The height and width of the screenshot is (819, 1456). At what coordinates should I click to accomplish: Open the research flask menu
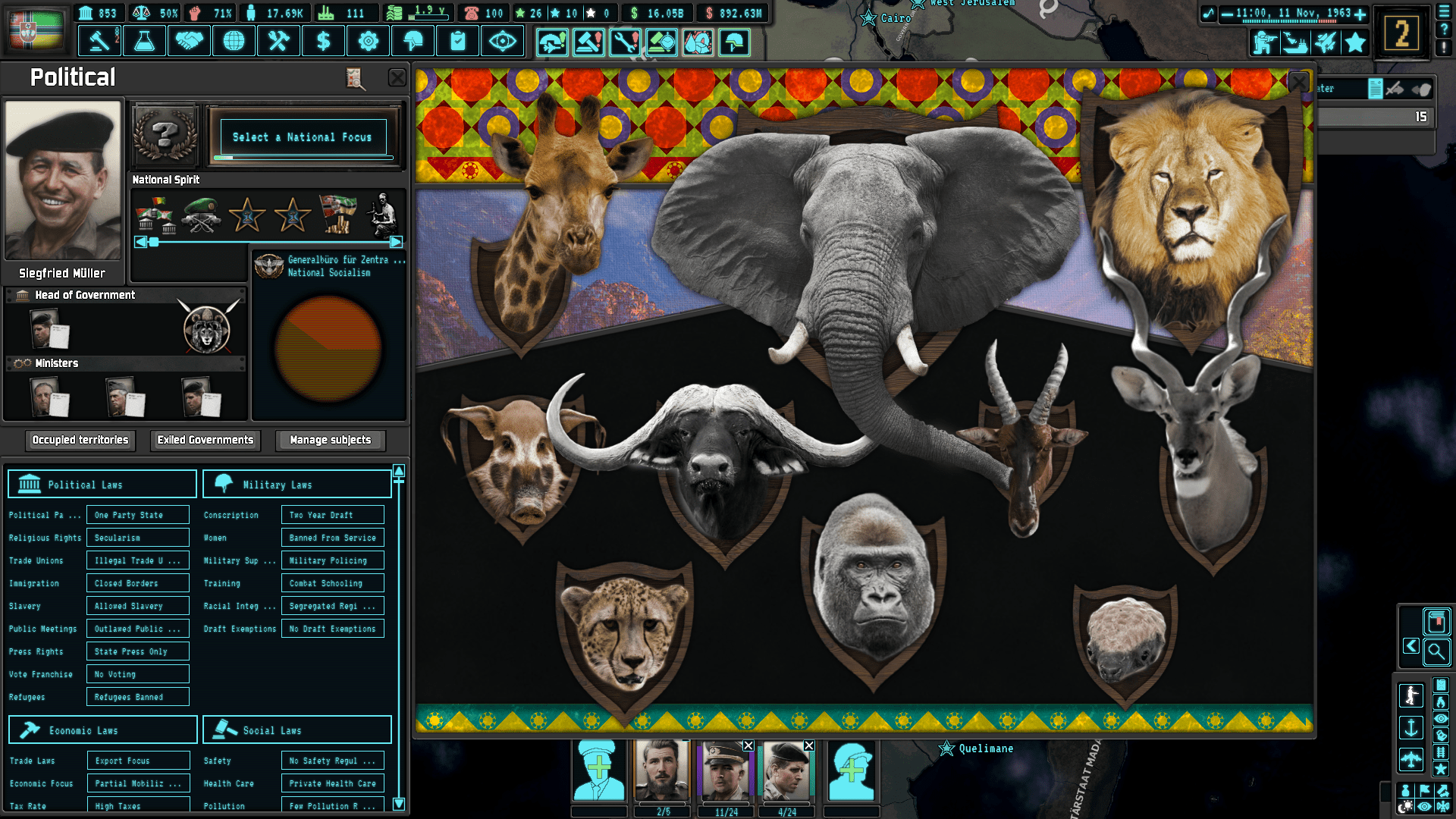(144, 41)
